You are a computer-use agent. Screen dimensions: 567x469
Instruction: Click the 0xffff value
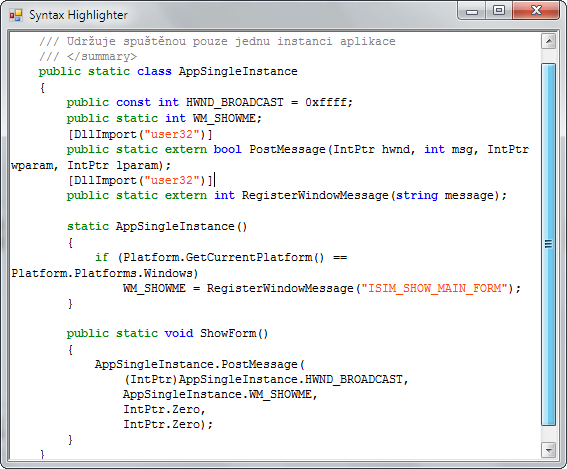coord(325,102)
